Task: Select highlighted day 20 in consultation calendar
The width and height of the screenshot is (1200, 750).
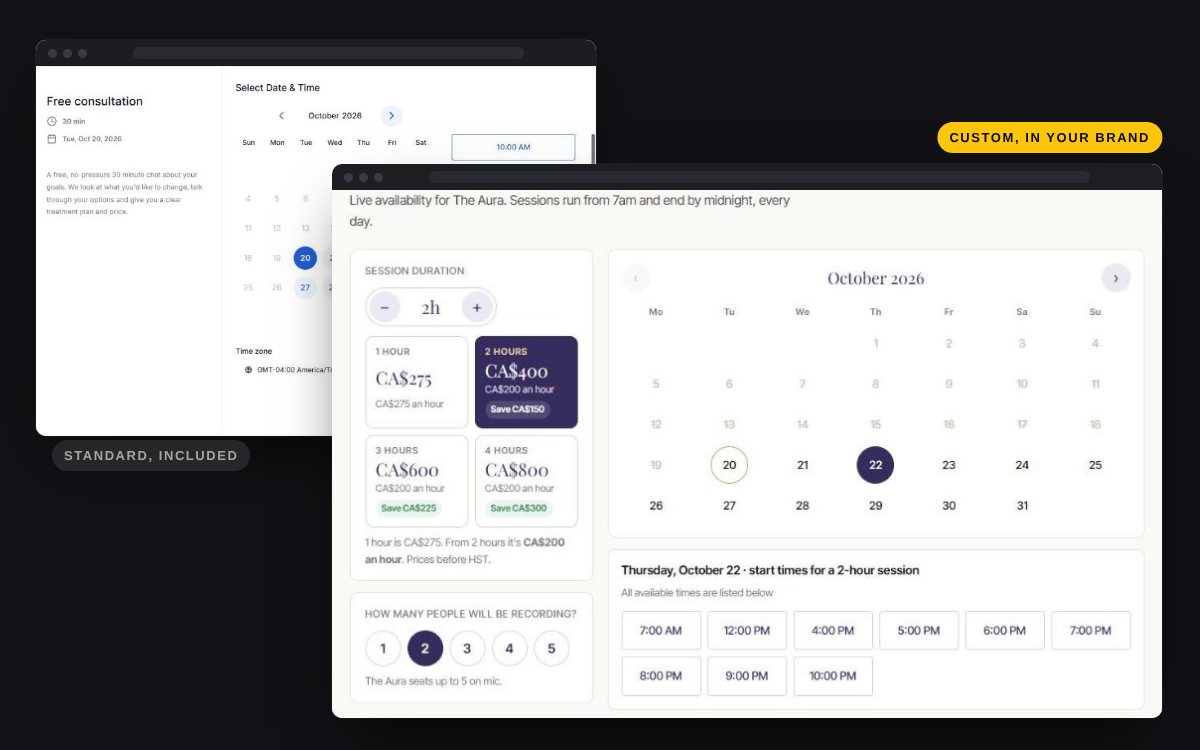Action: [x=305, y=258]
